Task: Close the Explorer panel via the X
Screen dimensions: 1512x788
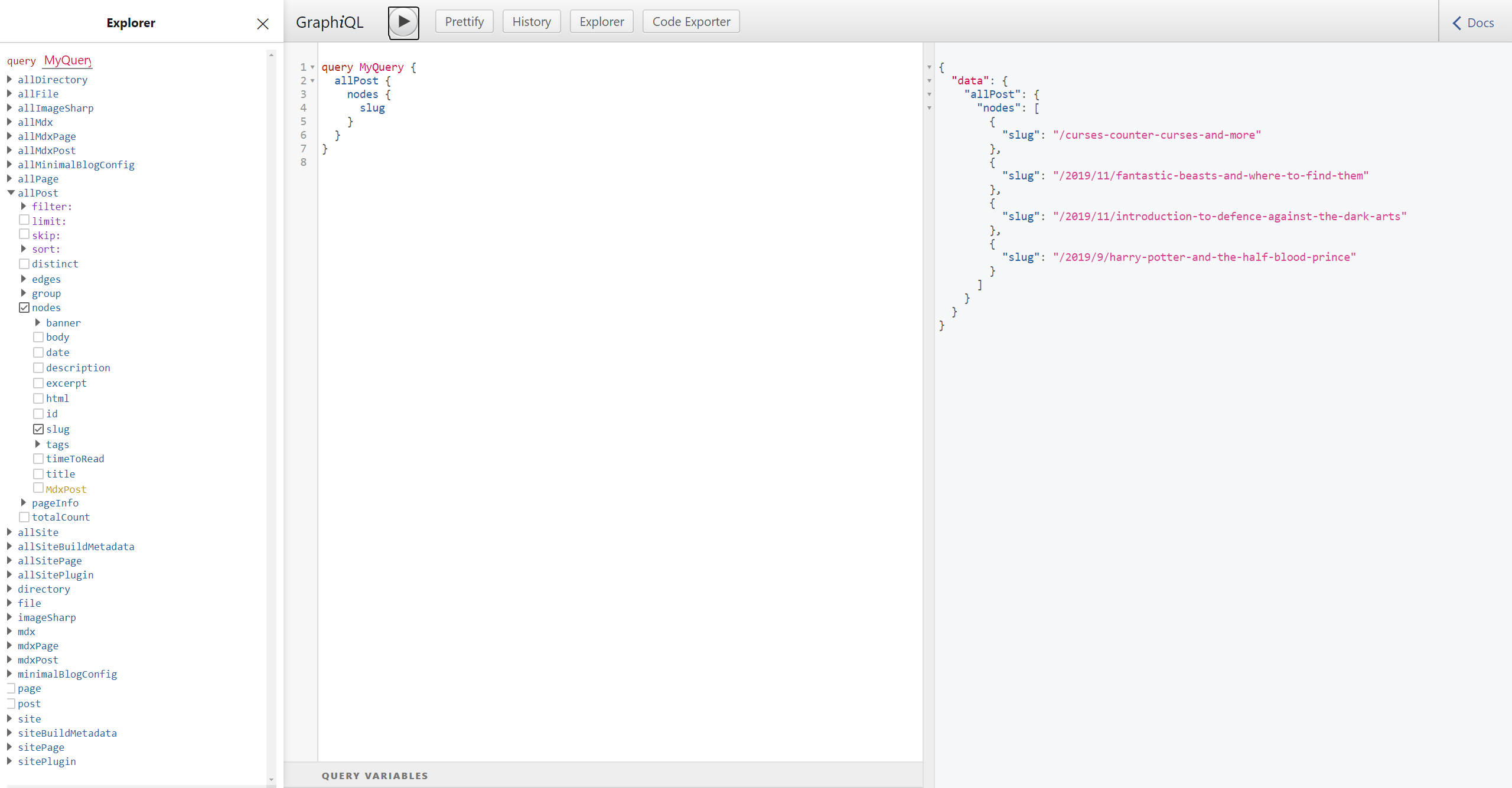Action: click(262, 24)
